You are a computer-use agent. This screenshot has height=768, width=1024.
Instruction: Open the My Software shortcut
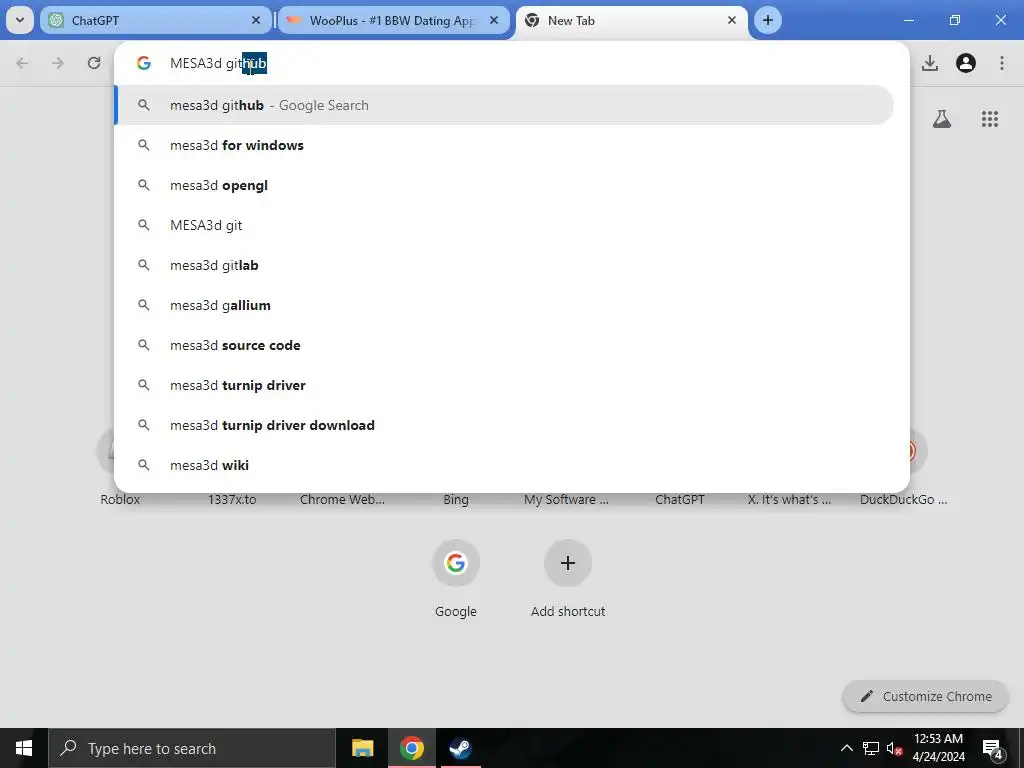pos(566,500)
